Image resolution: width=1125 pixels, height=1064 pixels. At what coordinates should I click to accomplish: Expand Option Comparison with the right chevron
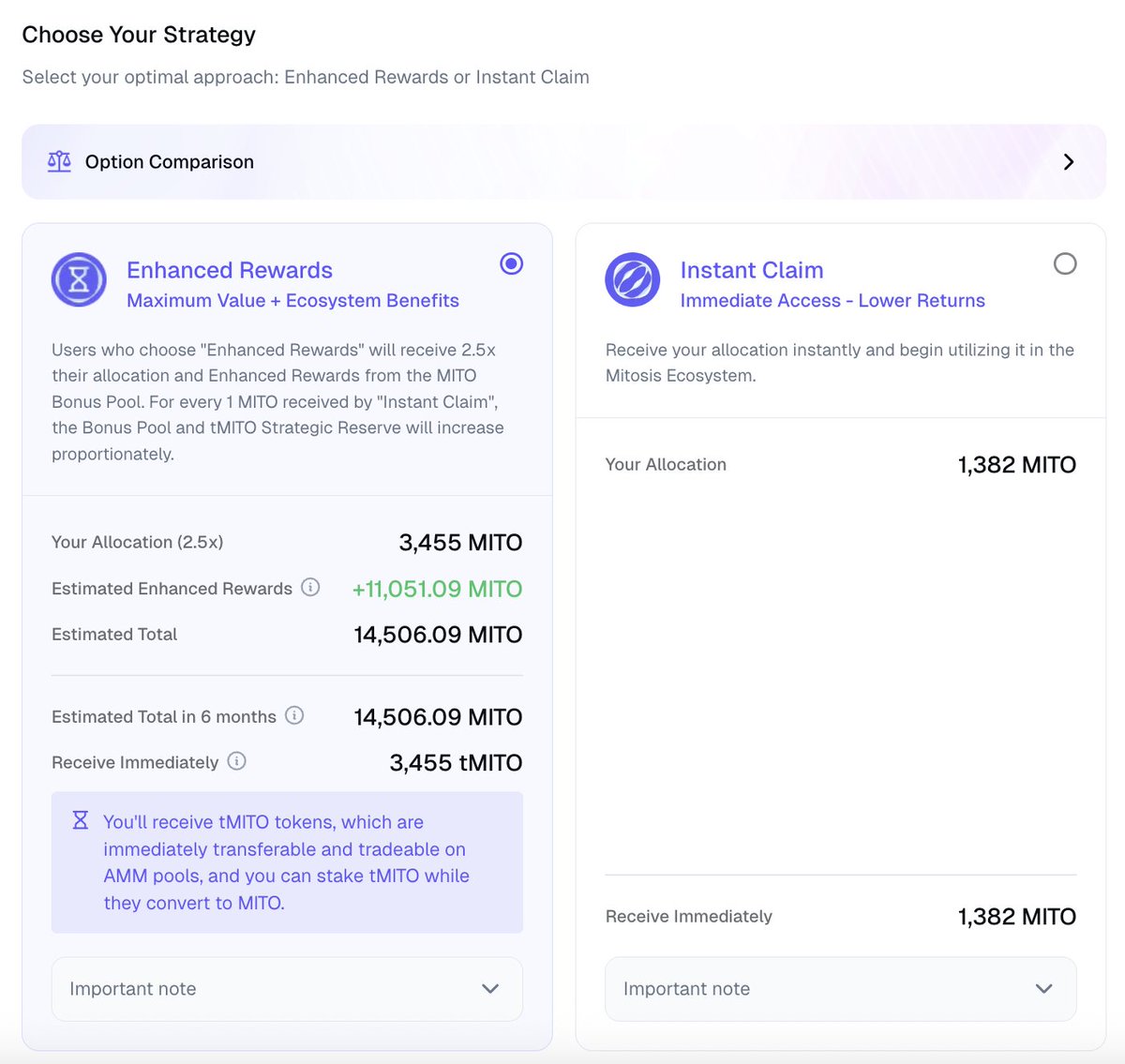coord(1069,161)
